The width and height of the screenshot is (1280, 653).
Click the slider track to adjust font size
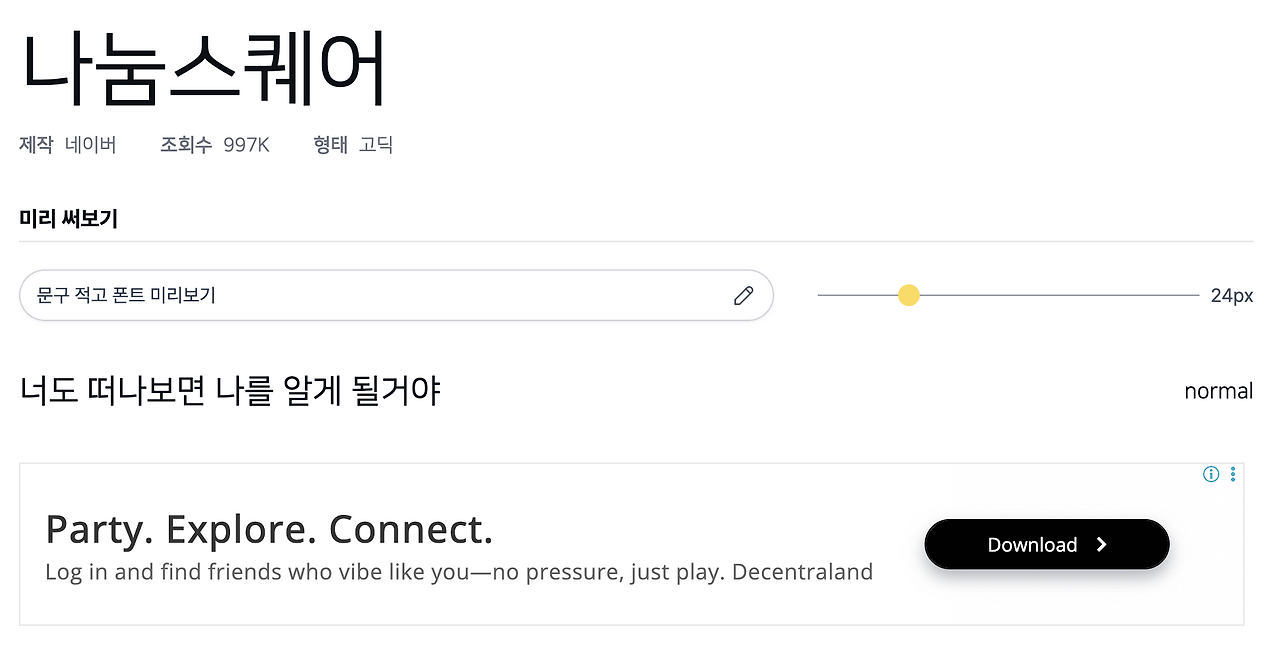(x=1050, y=295)
